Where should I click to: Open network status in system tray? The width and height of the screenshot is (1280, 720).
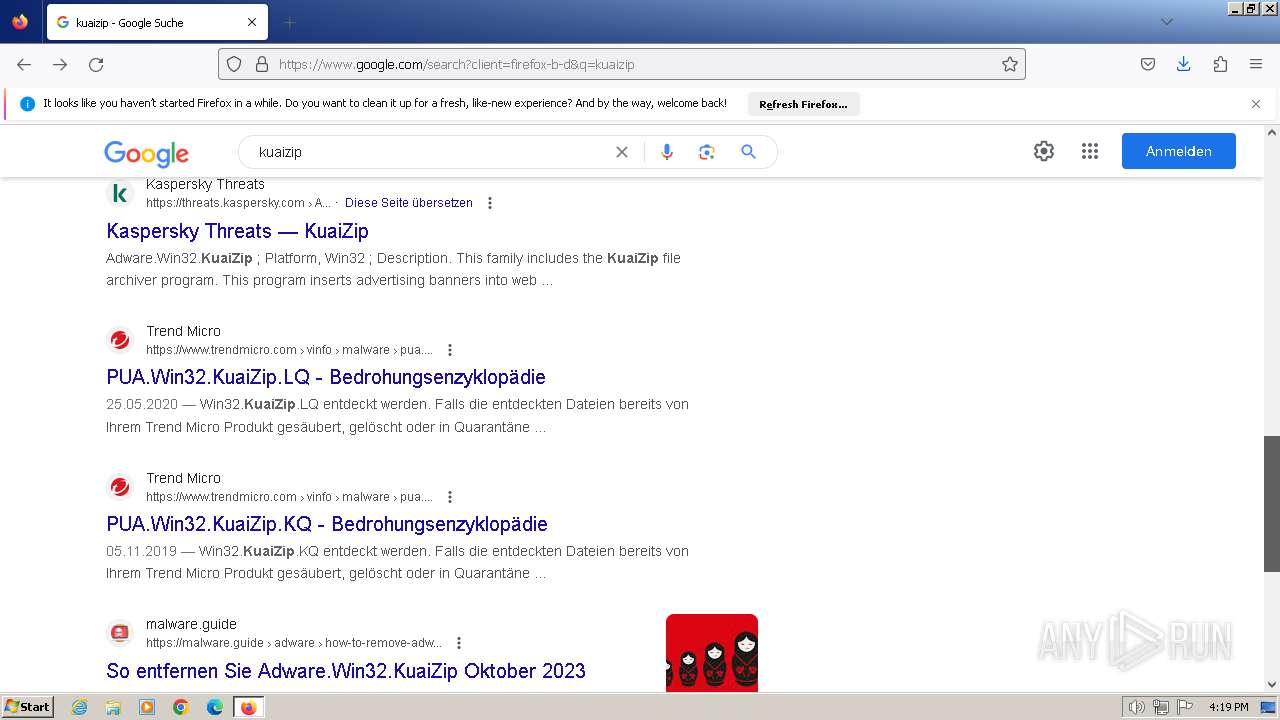pos(1161,707)
